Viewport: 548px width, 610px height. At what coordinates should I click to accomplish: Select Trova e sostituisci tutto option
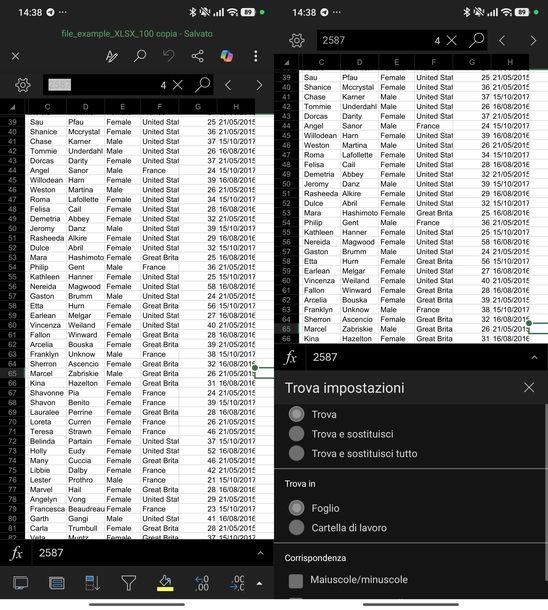tap(296, 453)
